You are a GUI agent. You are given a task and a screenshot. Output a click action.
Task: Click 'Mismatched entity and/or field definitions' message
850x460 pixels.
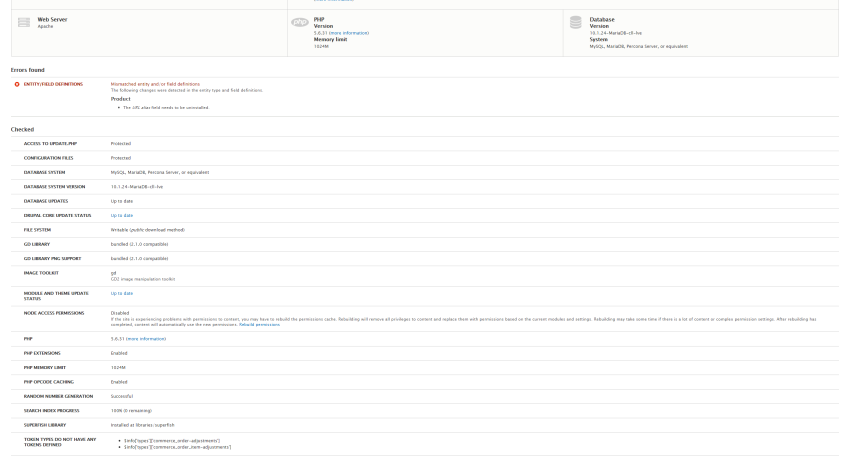155,85
